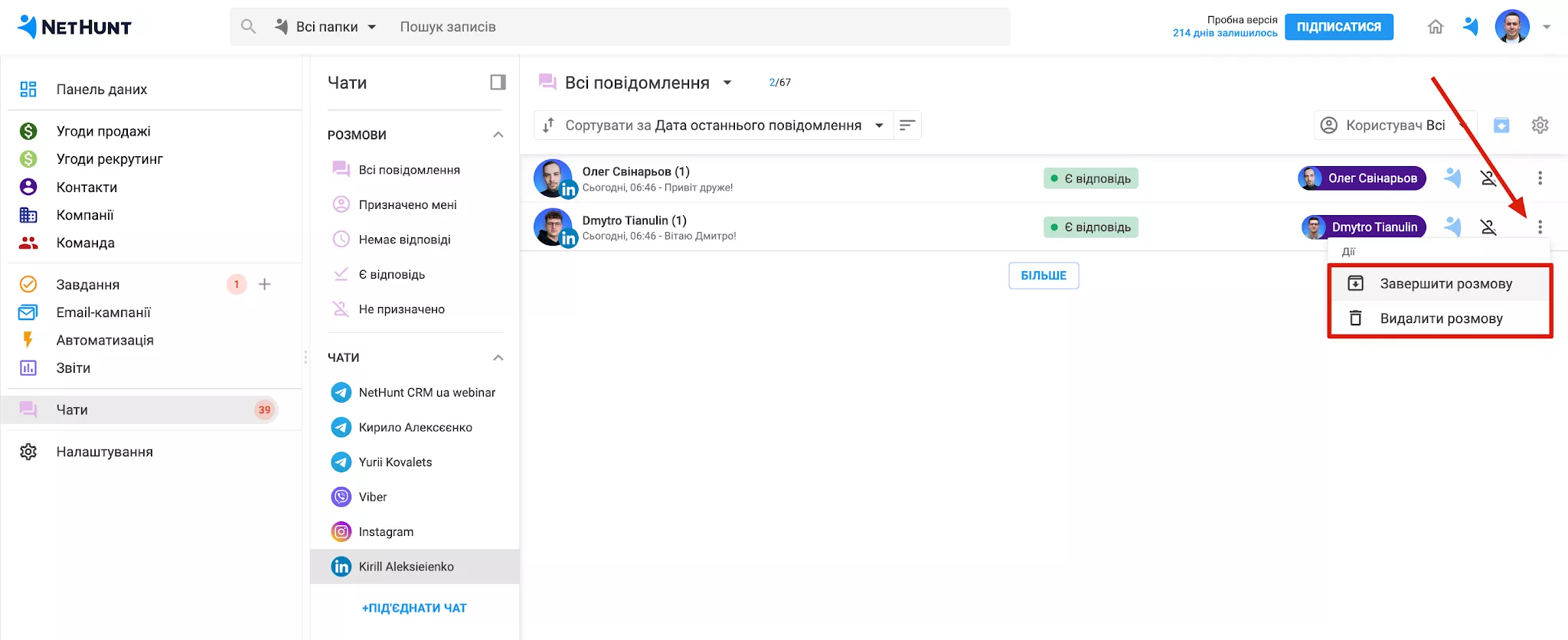The image size is (1568, 640).
Task: Open more options on Олег Свінарьов row
Action: [x=1540, y=178]
